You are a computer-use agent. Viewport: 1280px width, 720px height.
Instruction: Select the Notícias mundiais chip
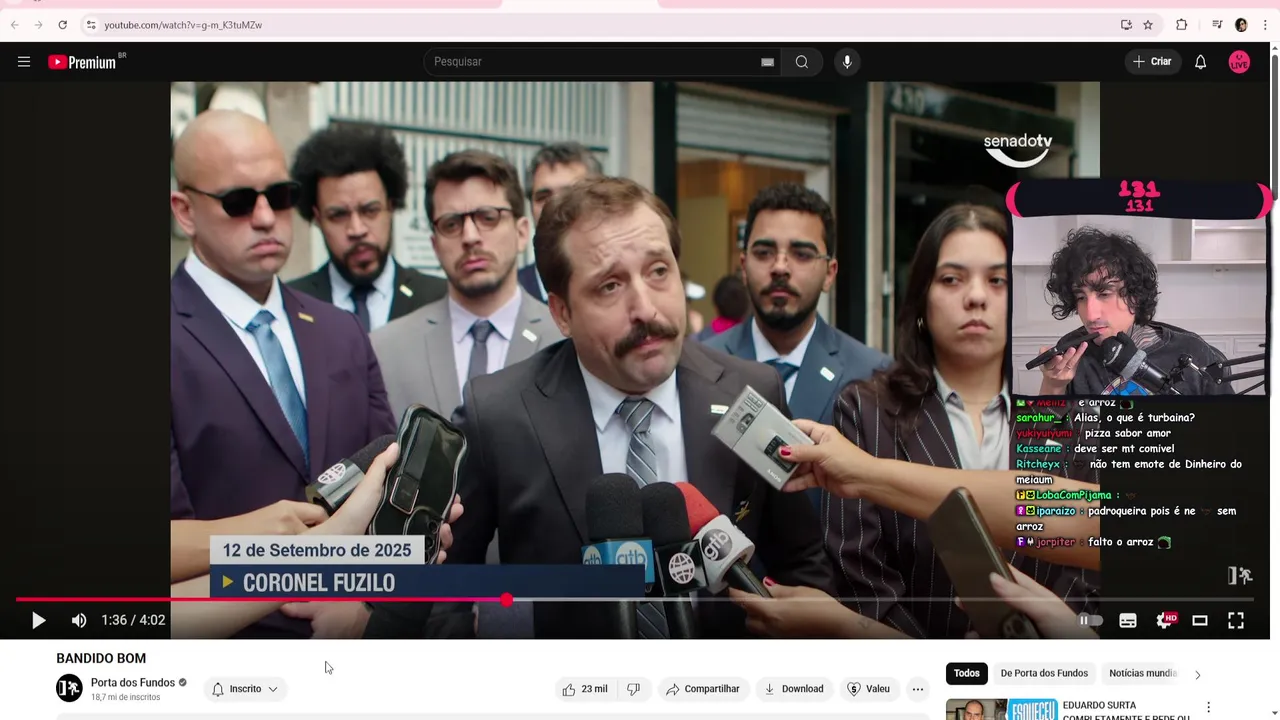pyautogui.click(x=1143, y=673)
